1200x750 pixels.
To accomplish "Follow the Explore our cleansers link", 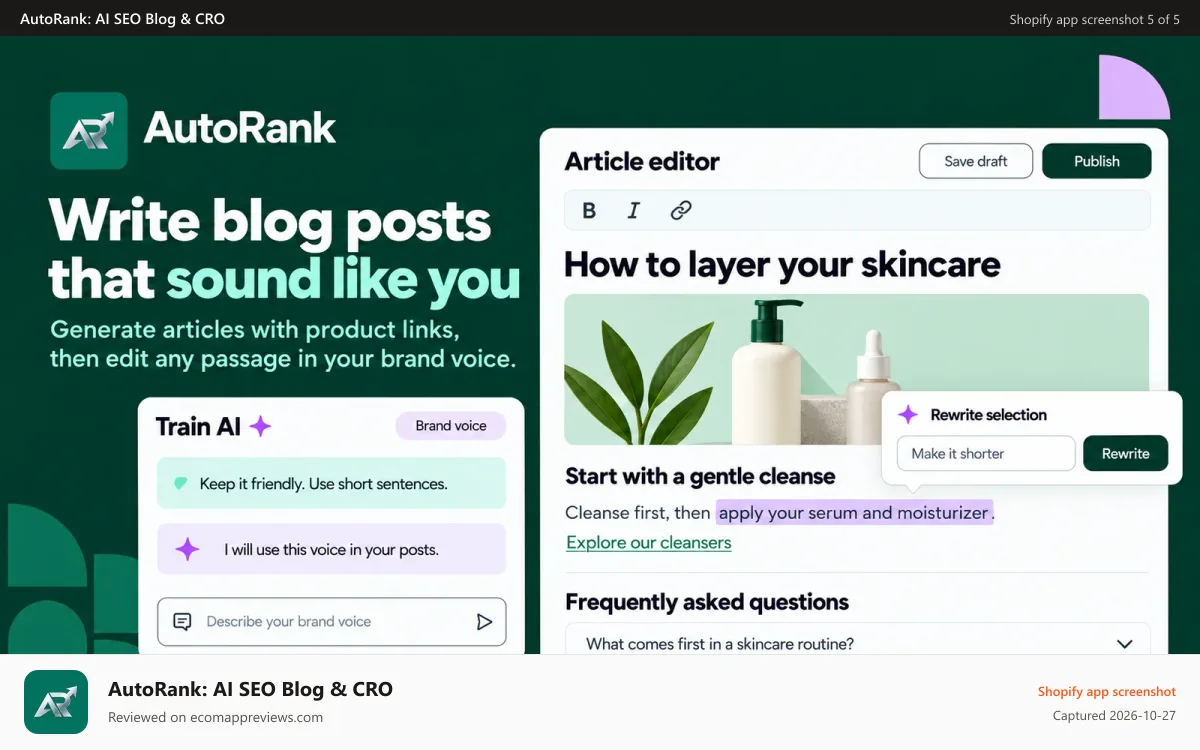I will click(x=648, y=542).
